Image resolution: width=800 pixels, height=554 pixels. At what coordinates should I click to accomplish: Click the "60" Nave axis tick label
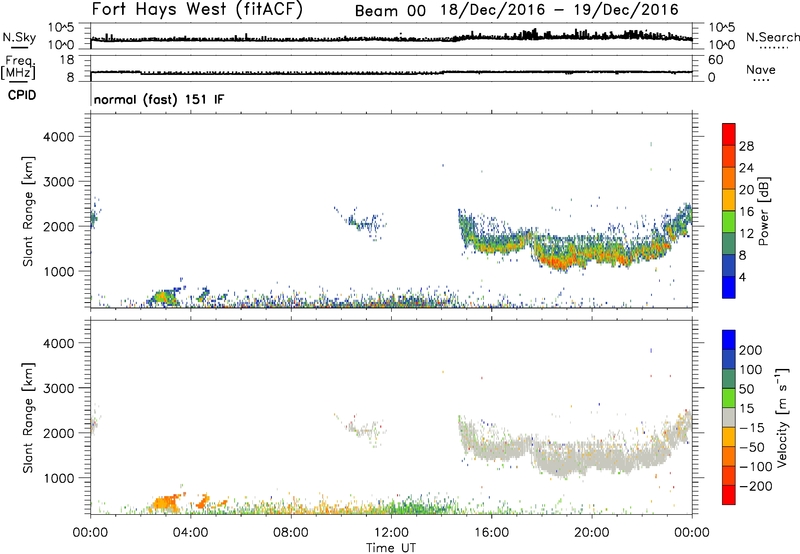(x=716, y=60)
